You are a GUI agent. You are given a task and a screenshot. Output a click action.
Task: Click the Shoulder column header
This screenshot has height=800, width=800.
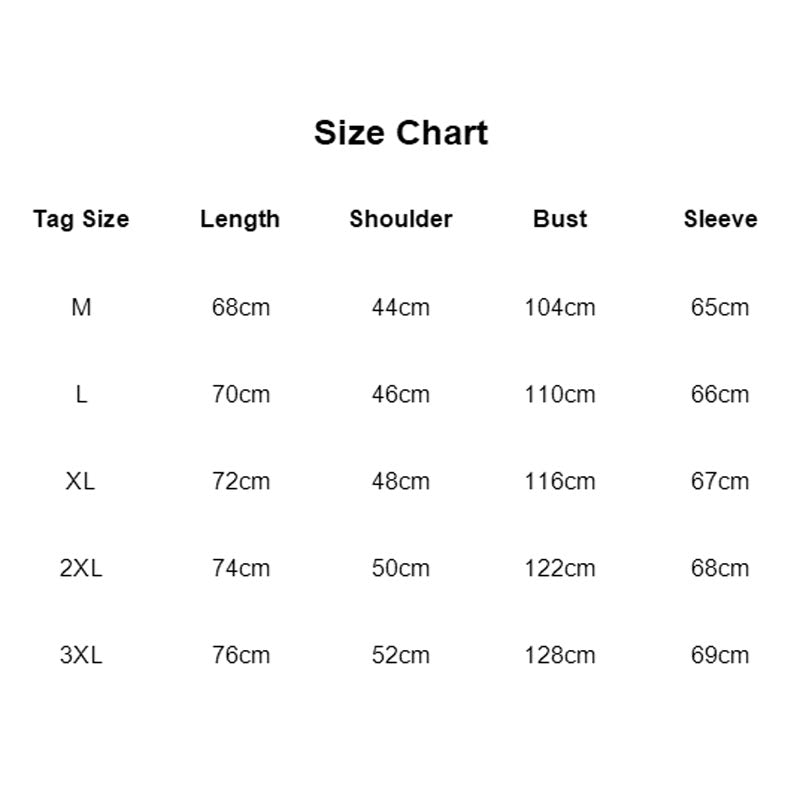(x=401, y=219)
